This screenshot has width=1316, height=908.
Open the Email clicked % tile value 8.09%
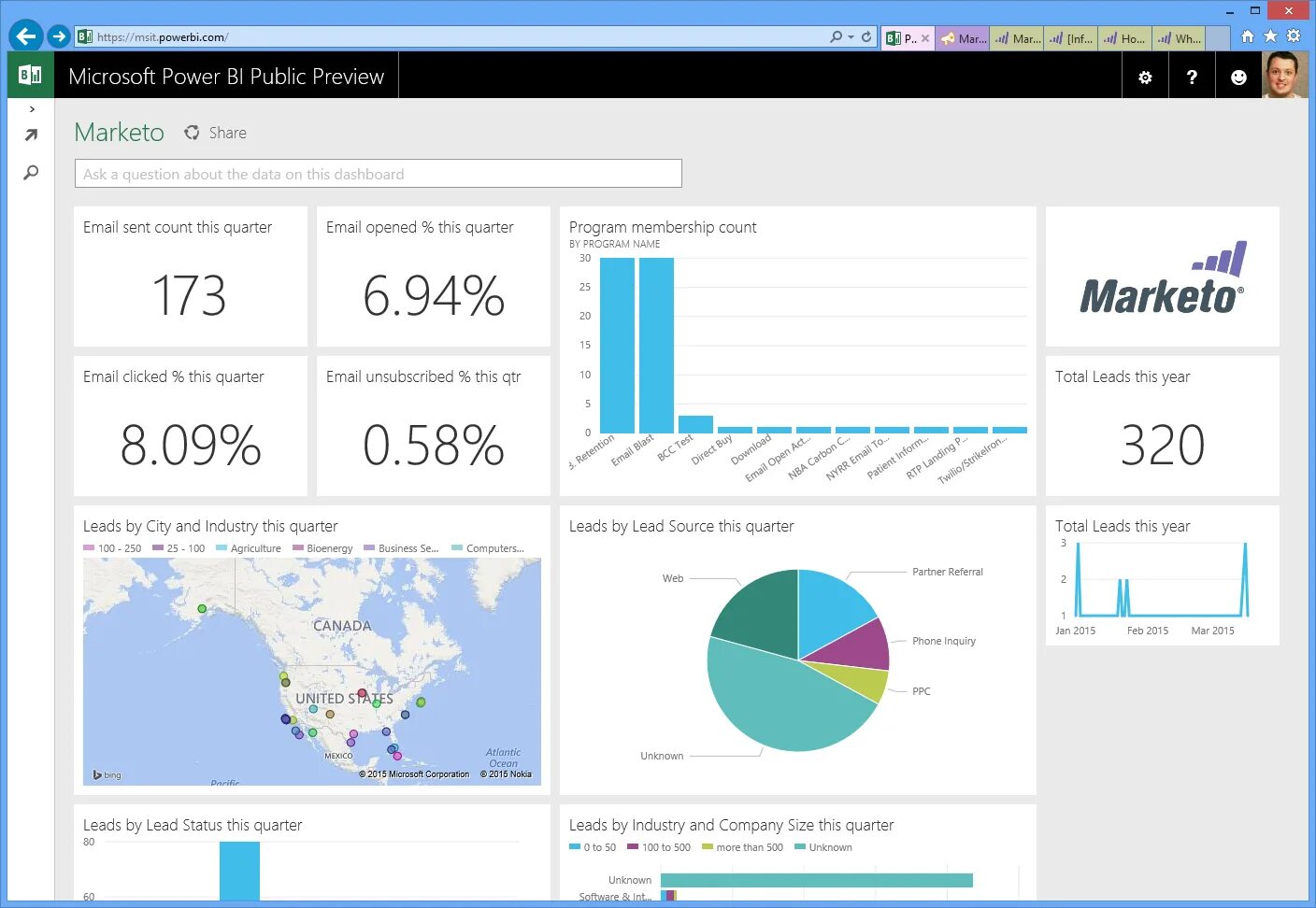point(191,445)
